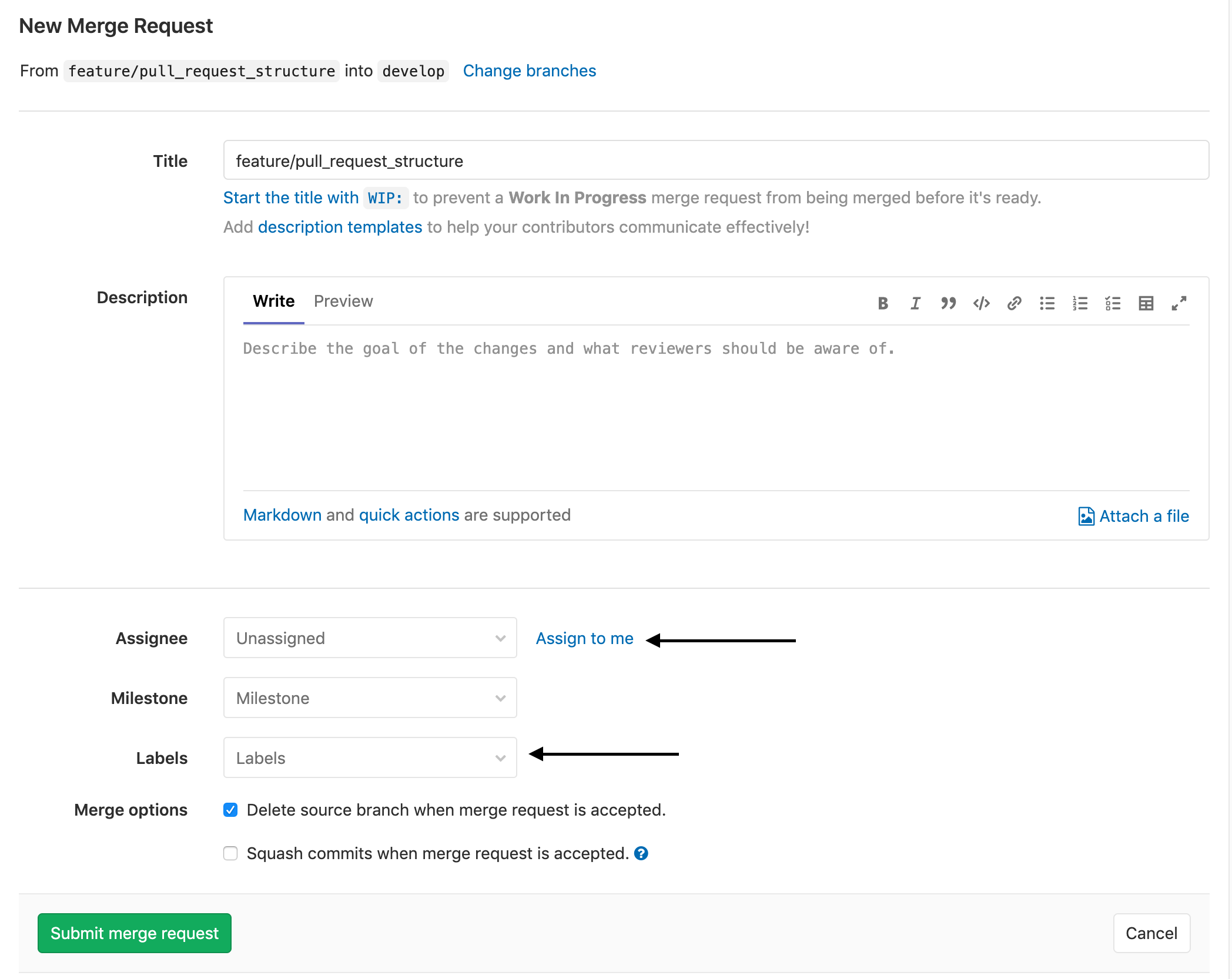Click the Change branches link
The height and width of the screenshot is (979, 1232).
529,71
